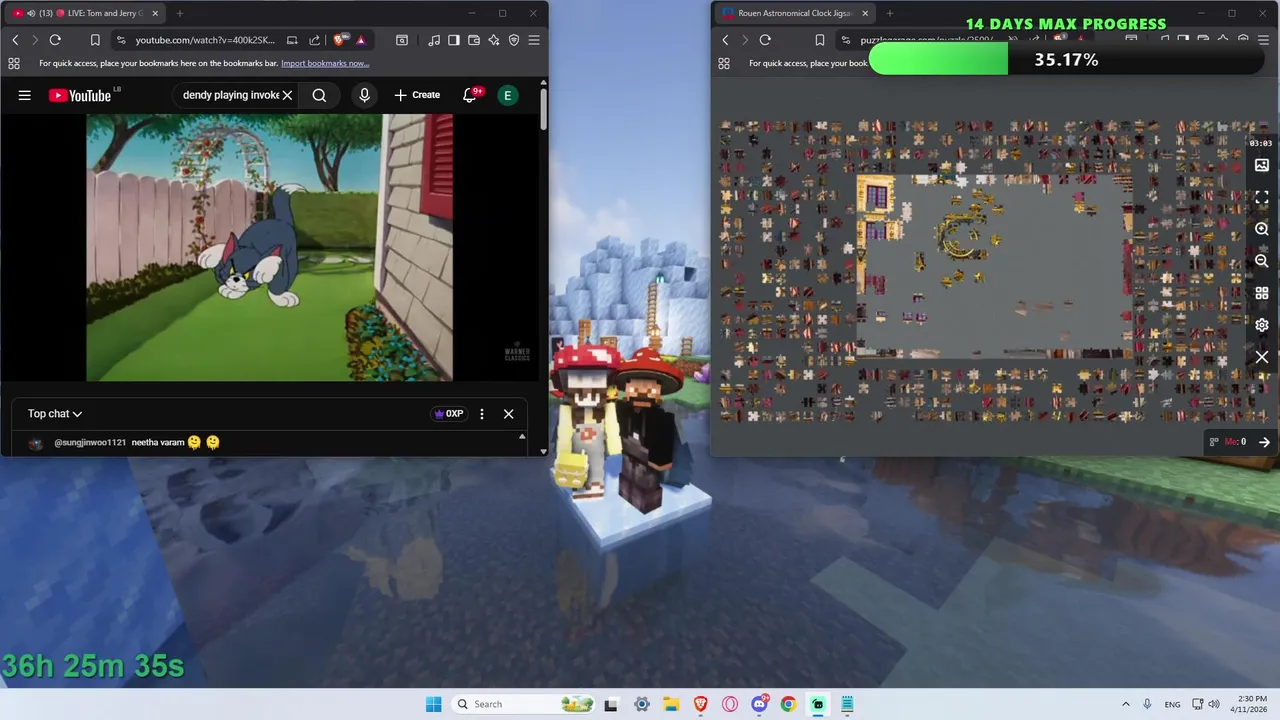Image resolution: width=1280 pixels, height=720 pixels.
Task: Toggle the Brave sidebar panel in YouTube window
Action: tap(454, 40)
